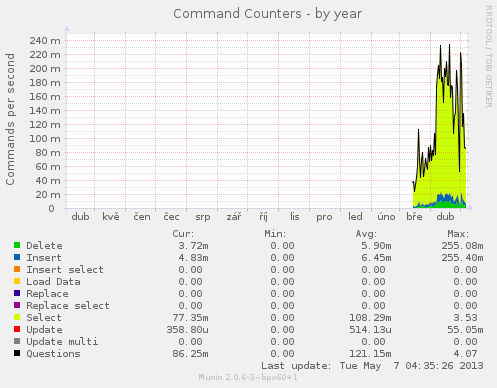Viewport: 497px width, 388px height.
Task: Click the green Delete legend swatch
Action: 17,245
